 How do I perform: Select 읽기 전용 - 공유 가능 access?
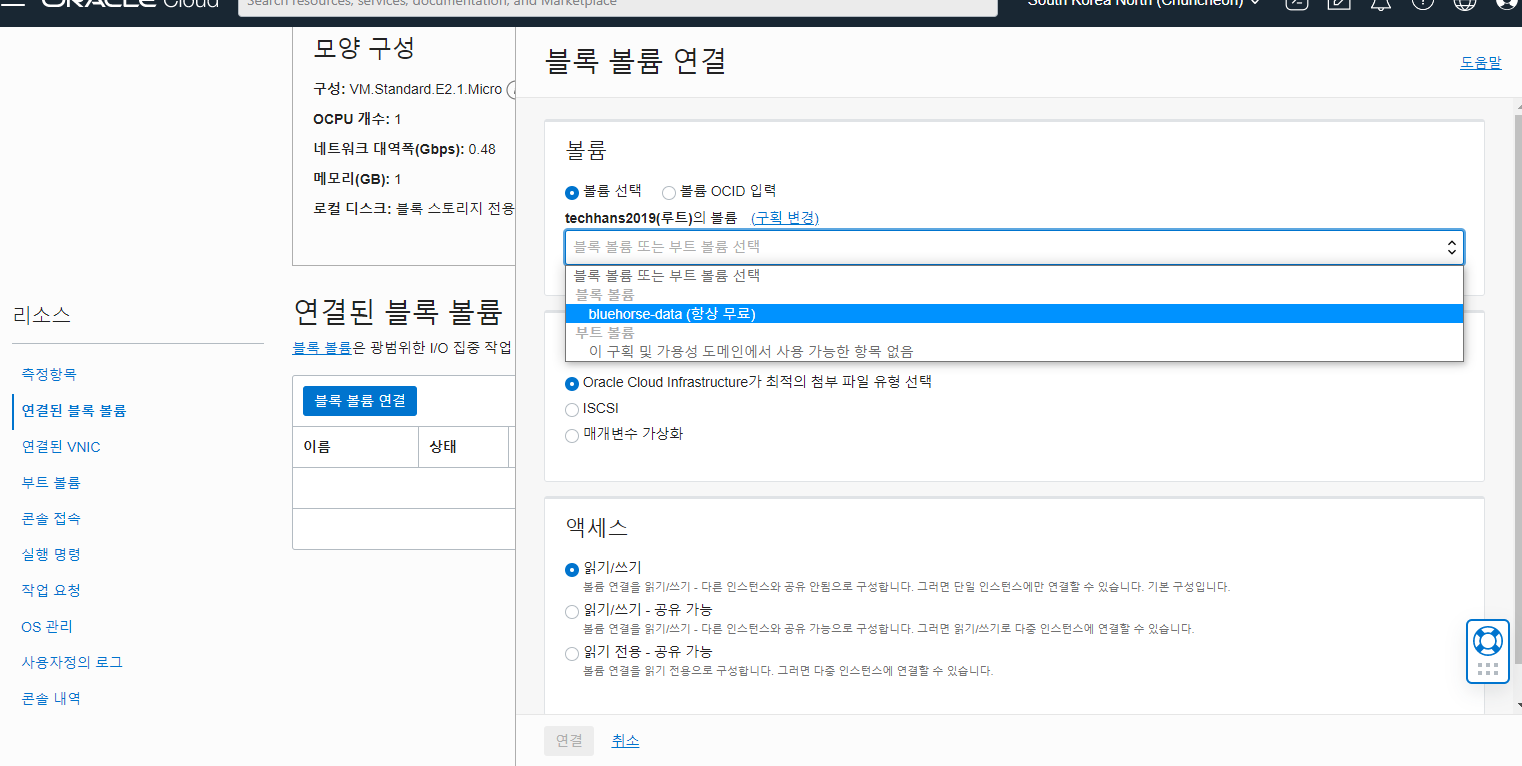pos(572,653)
